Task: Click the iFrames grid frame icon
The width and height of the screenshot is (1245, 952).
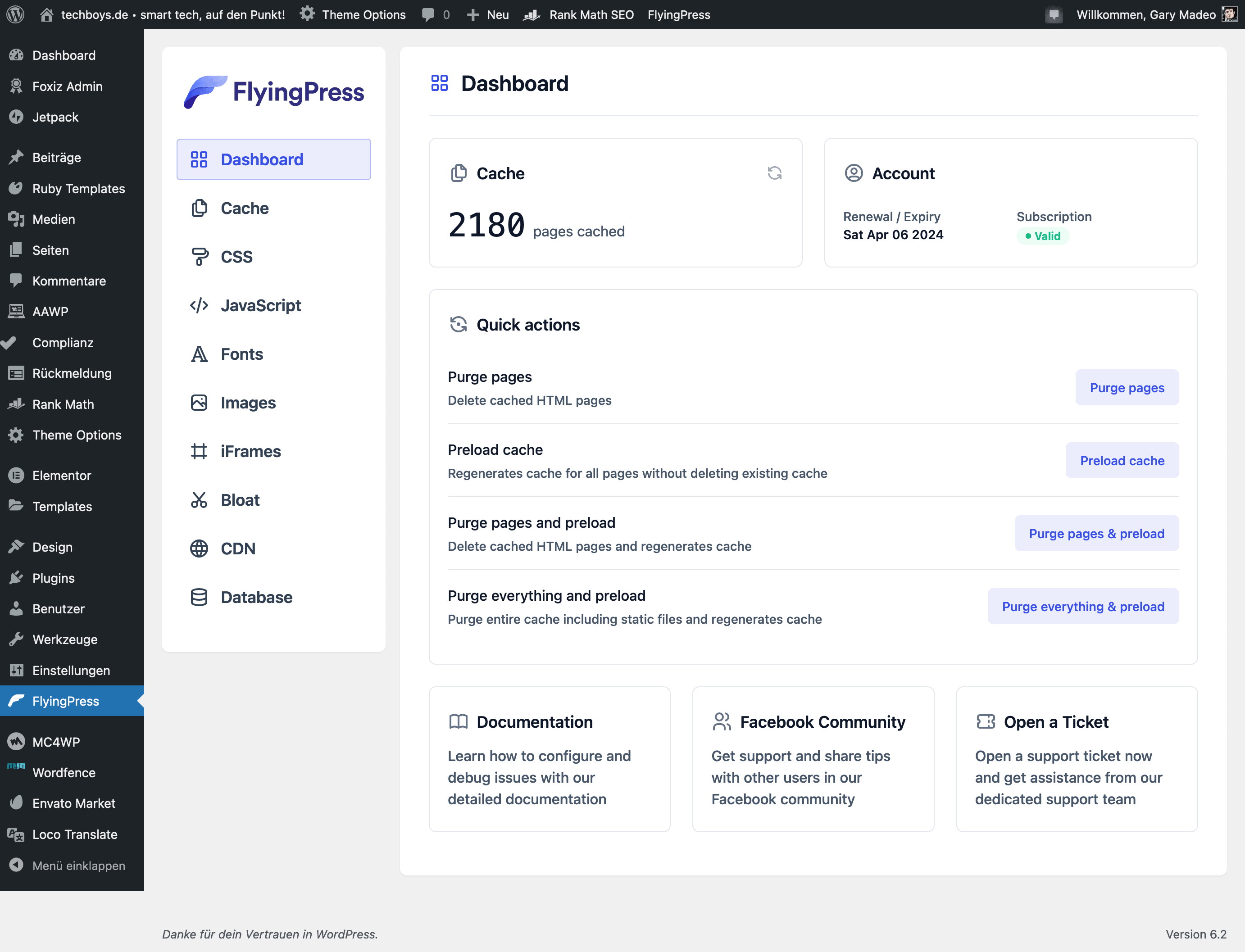Action: (199, 452)
